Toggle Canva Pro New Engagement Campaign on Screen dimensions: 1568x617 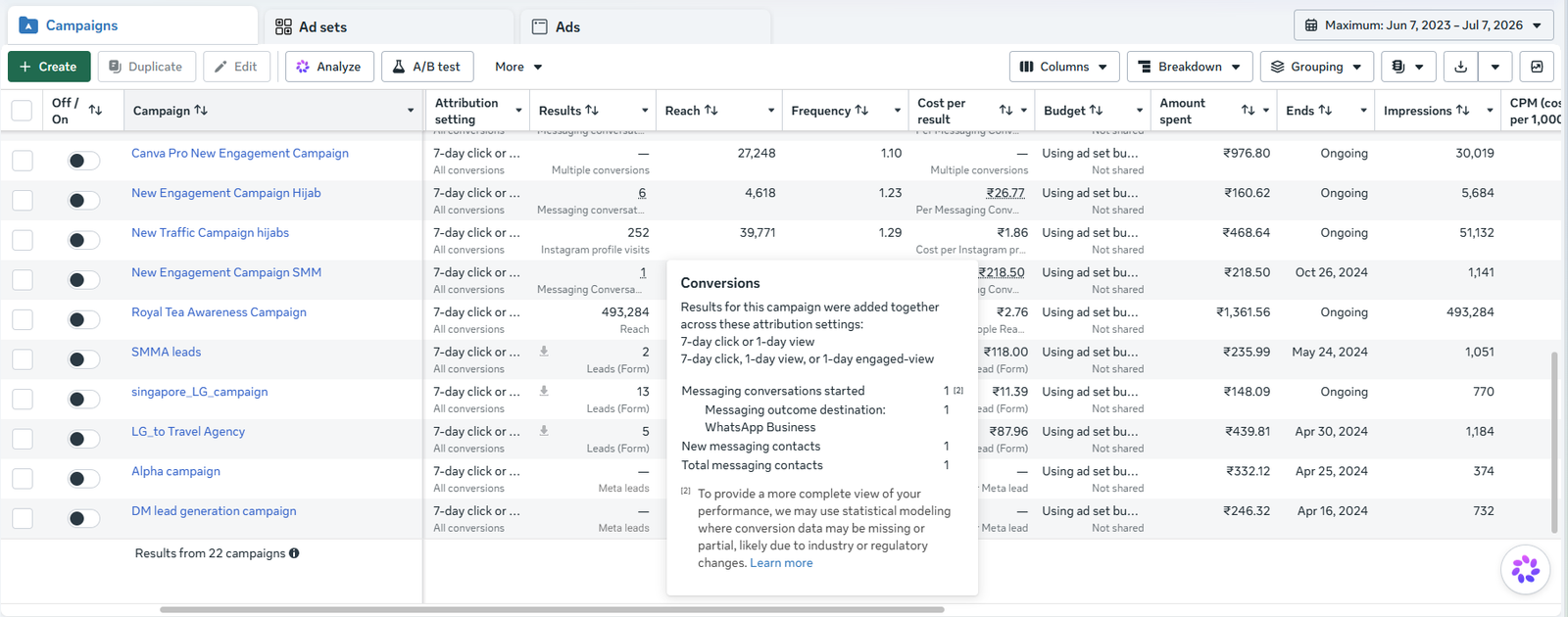click(83, 161)
